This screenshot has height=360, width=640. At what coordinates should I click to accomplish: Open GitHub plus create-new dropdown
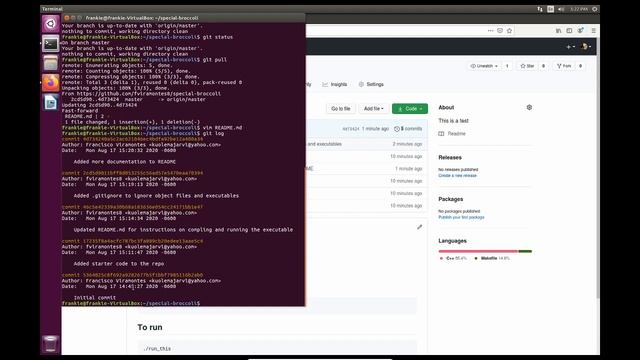pyautogui.click(x=571, y=47)
